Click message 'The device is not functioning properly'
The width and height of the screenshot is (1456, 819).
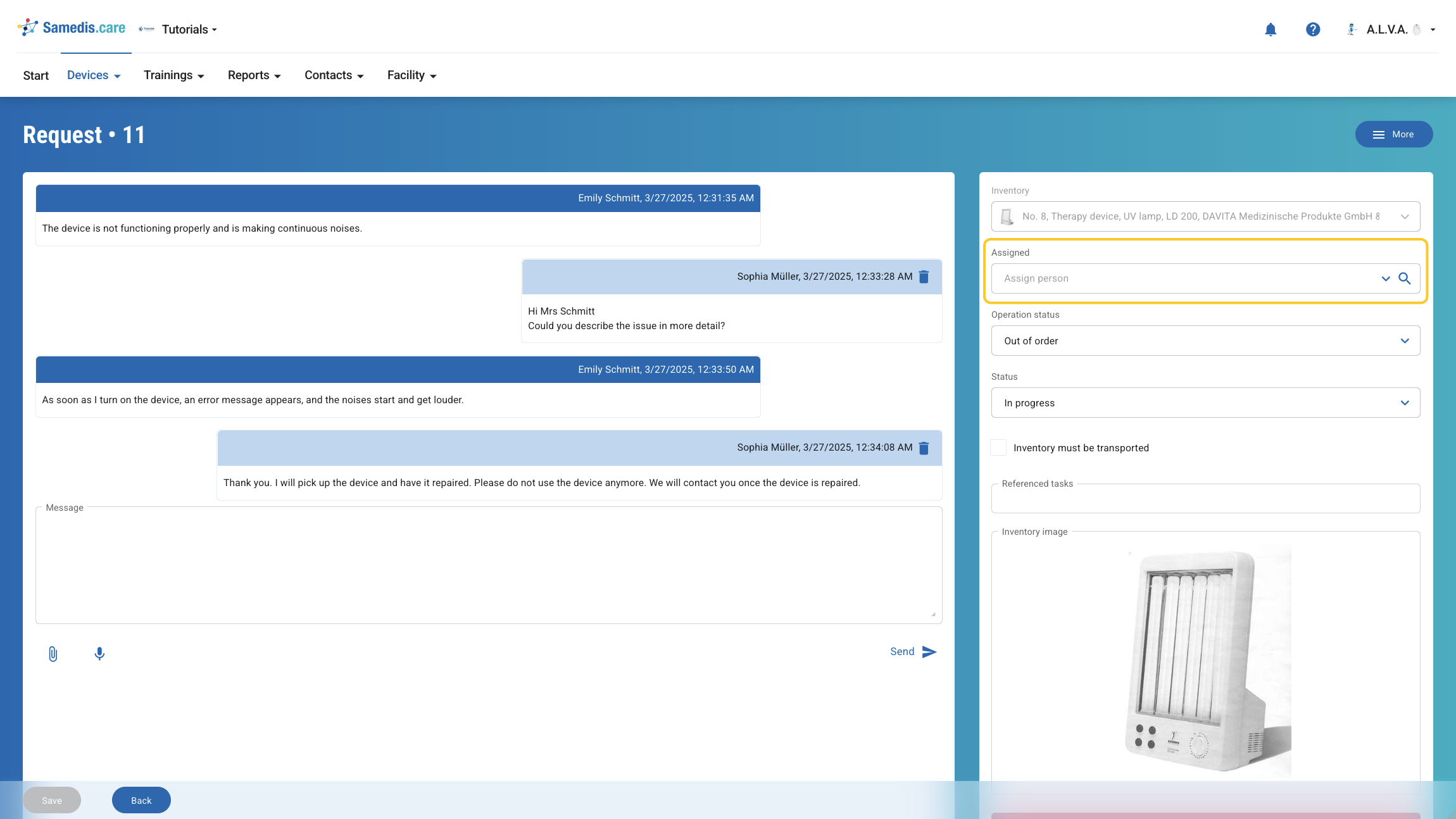tap(202, 228)
